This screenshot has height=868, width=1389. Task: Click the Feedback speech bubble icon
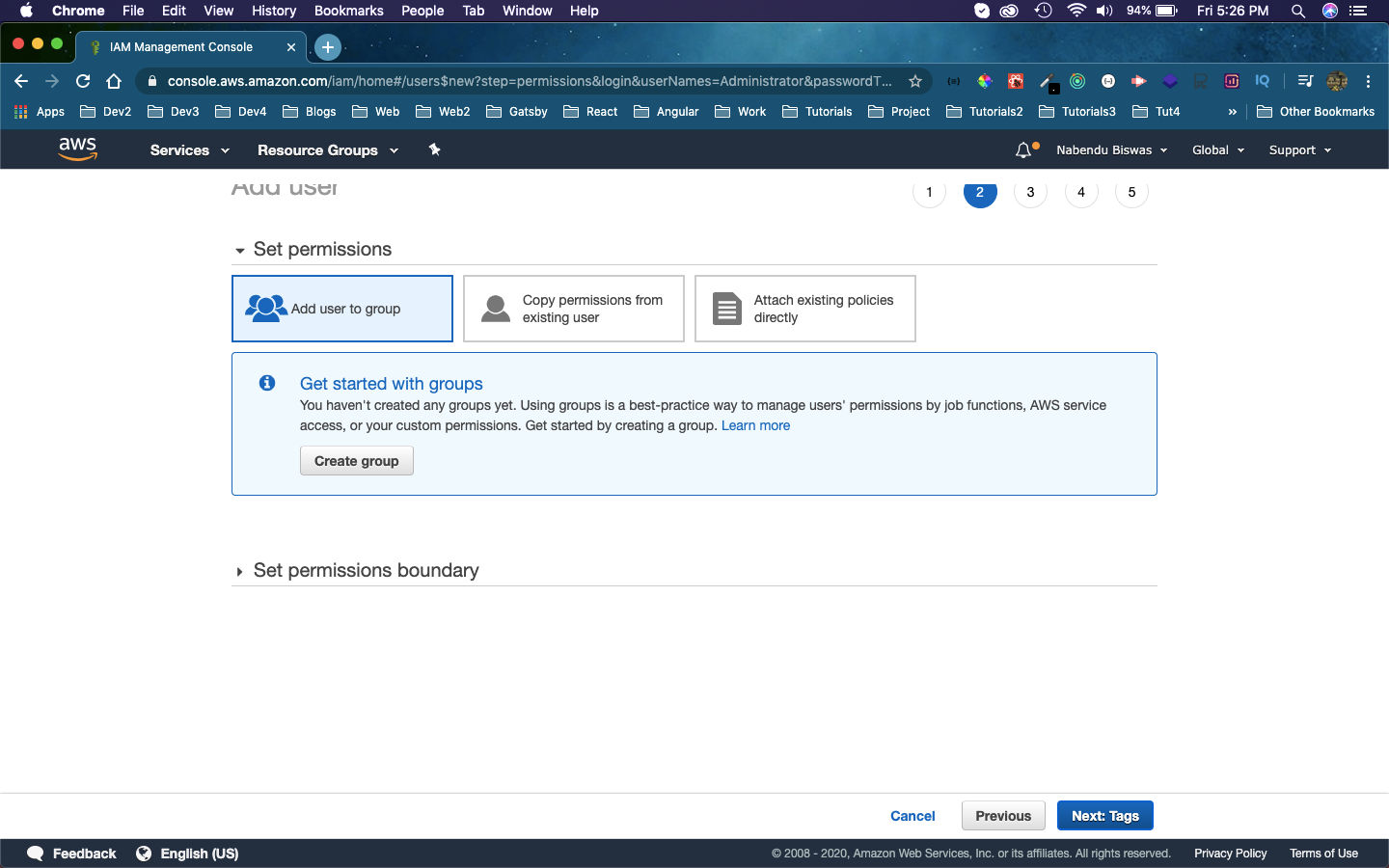pyautogui.click(x=36, y=854)
